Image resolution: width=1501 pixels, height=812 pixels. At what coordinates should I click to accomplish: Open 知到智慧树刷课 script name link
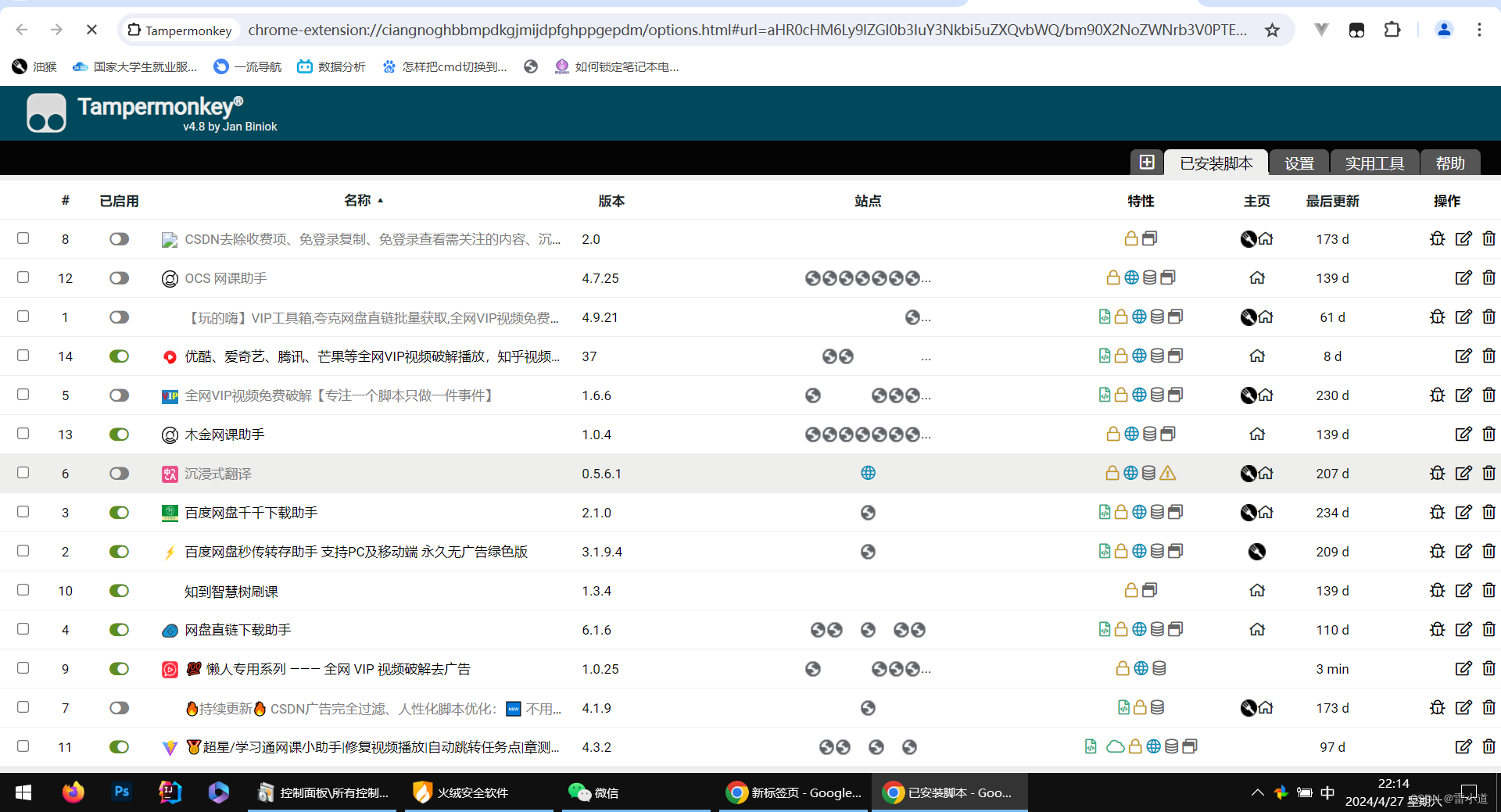pos(231,591)
